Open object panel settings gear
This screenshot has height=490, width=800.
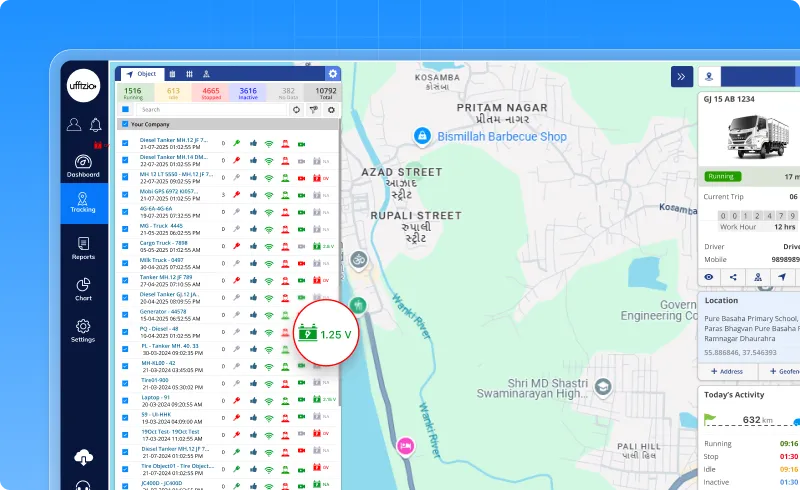[333, 74]
